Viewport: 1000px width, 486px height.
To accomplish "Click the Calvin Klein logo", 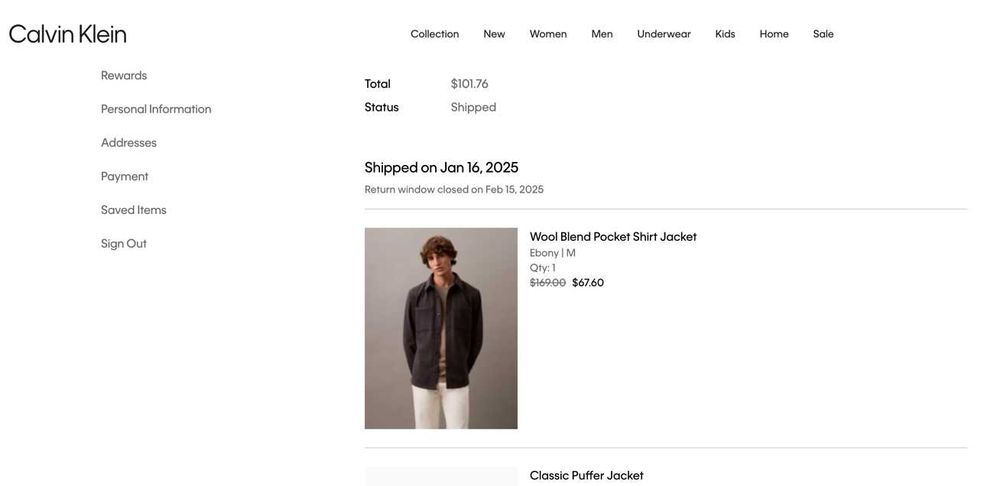I will (68, 34).
